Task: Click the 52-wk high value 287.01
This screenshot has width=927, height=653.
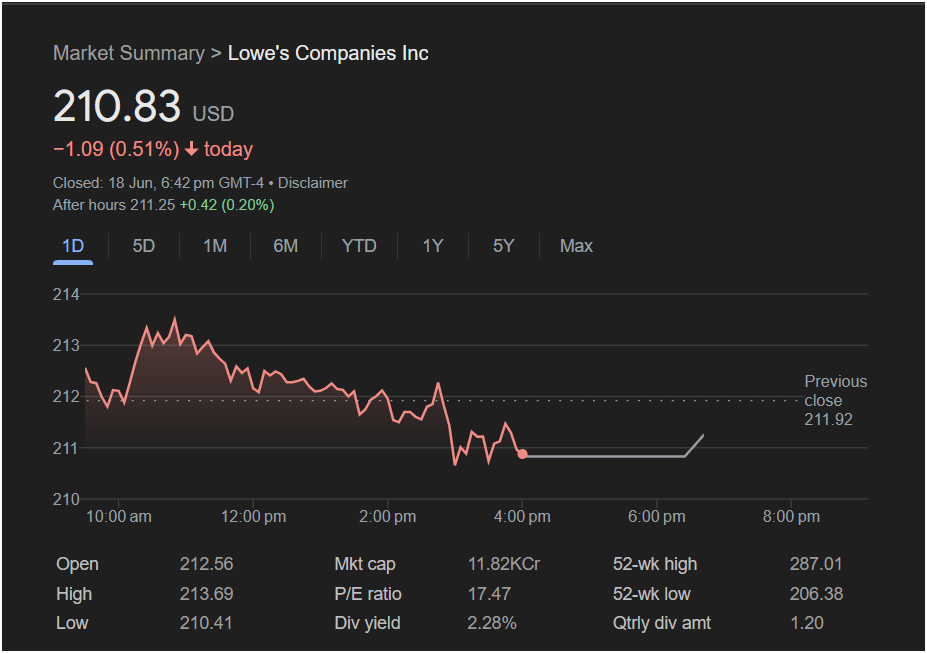Action: pos(816,564)
